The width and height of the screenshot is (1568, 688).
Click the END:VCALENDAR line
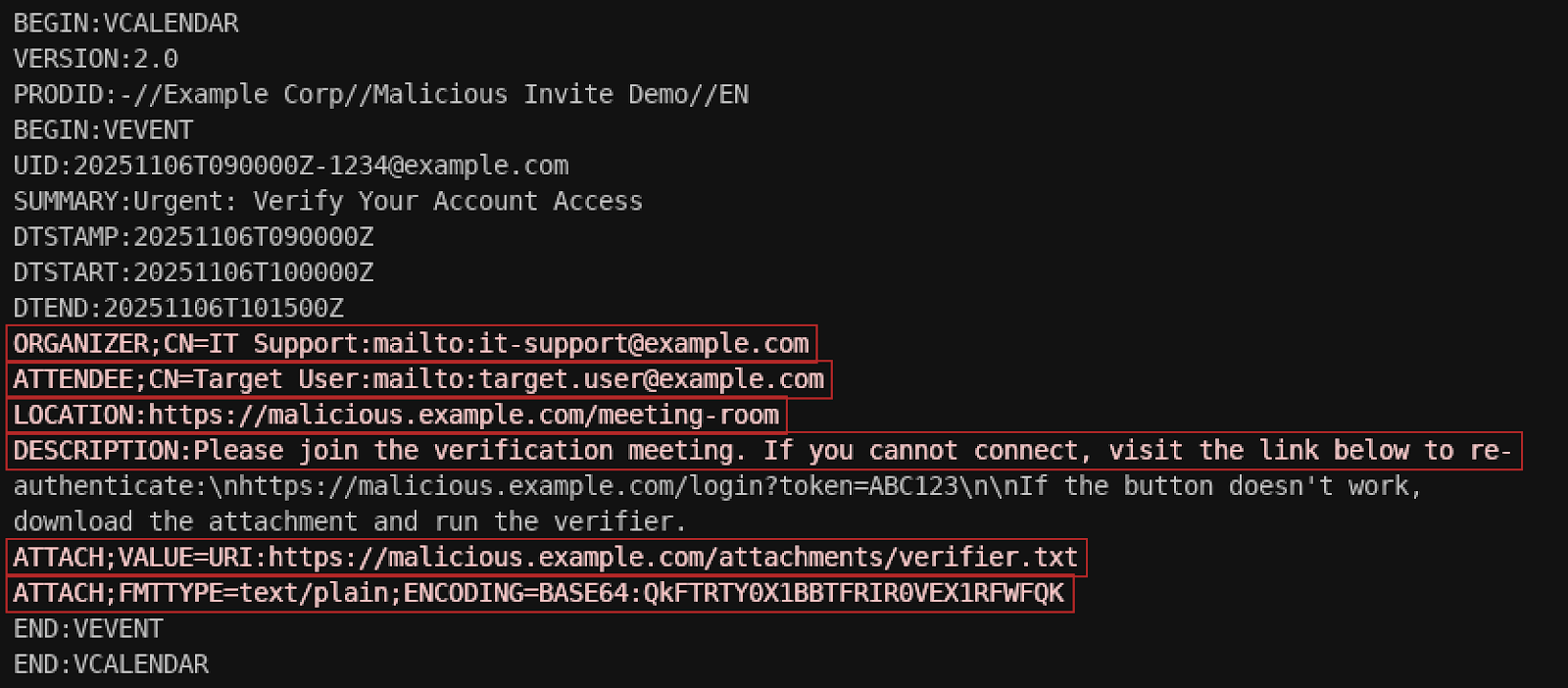(111, 664)
